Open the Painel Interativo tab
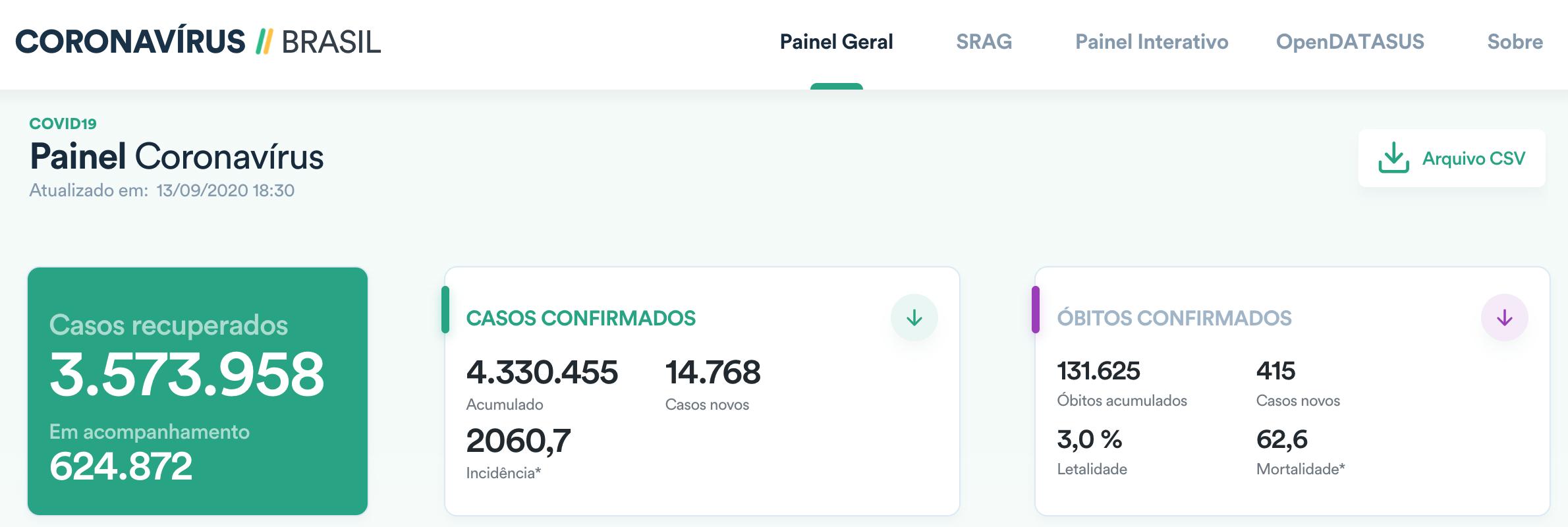 (x=1151, y=42)
